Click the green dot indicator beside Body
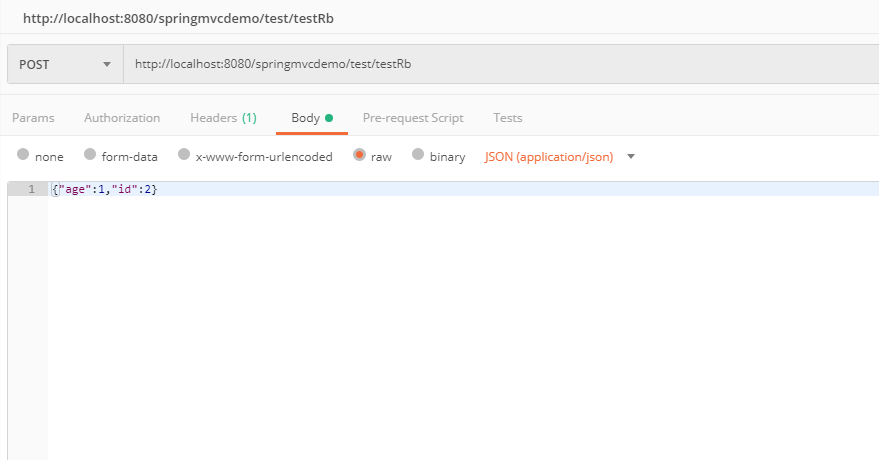The height and width of the screenshot is (460, 879). coord(329,118)
